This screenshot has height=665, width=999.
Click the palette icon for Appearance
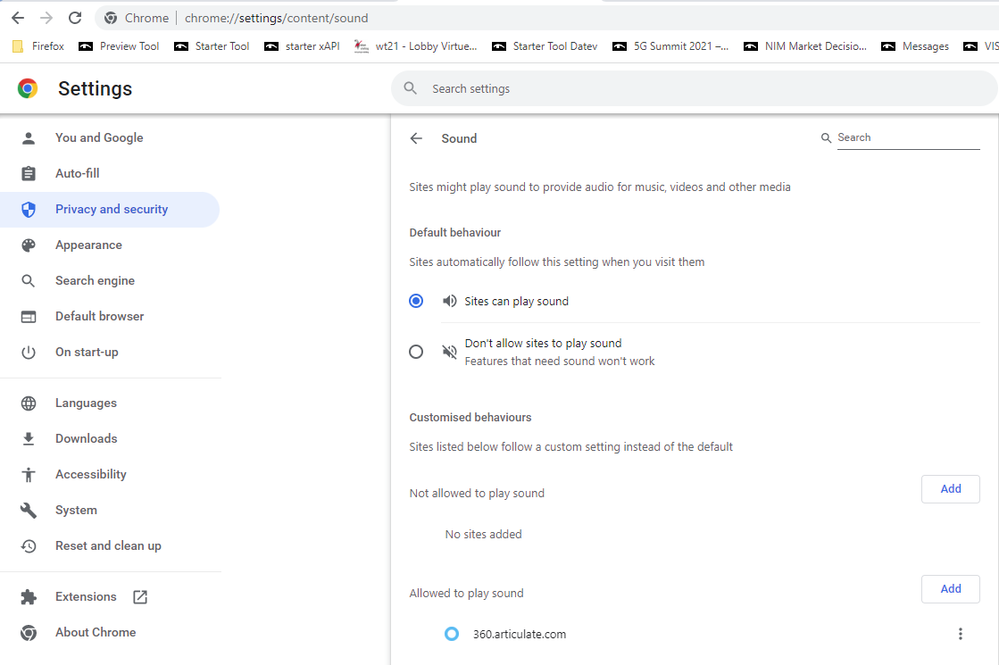pyautogui.click(x=29, y=245)
